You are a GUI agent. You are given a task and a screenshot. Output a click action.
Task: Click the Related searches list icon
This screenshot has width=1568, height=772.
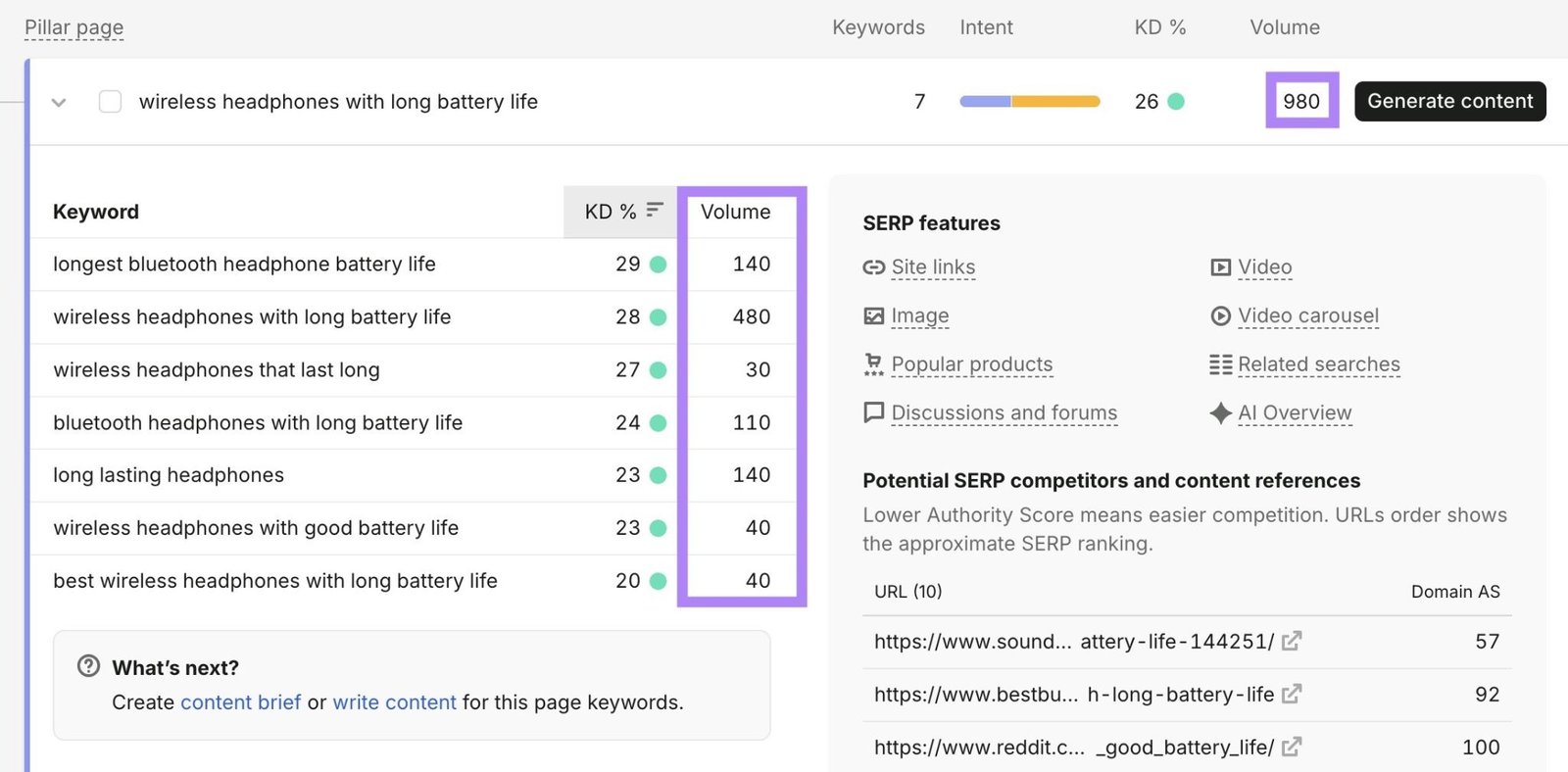click(x=1221, y=364)
